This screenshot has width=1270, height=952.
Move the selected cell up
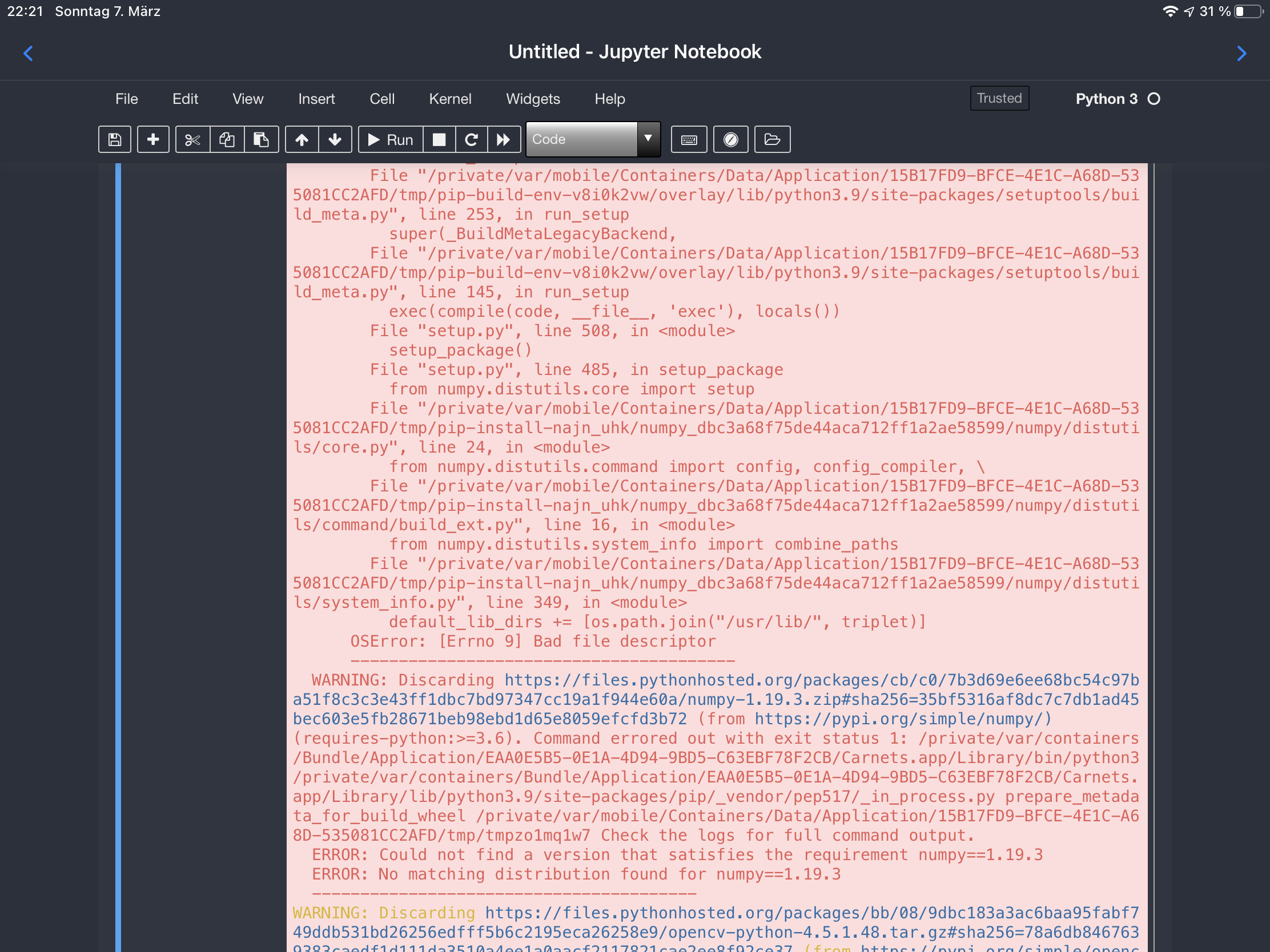pos(301,139)
